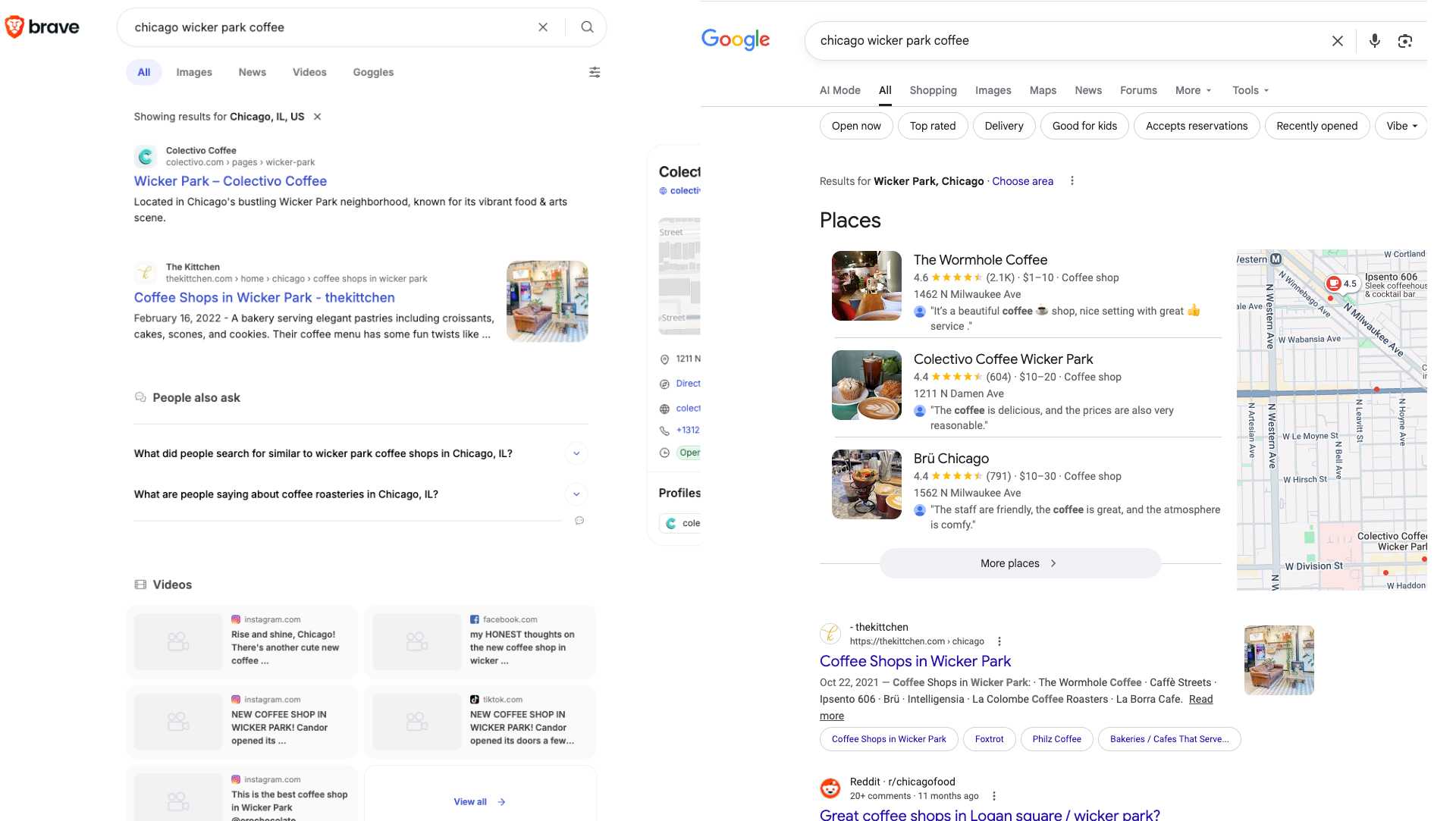Screen dimensions: 1456x821
Task: Switch to Google Shopping tab
Action: [933, 90]
